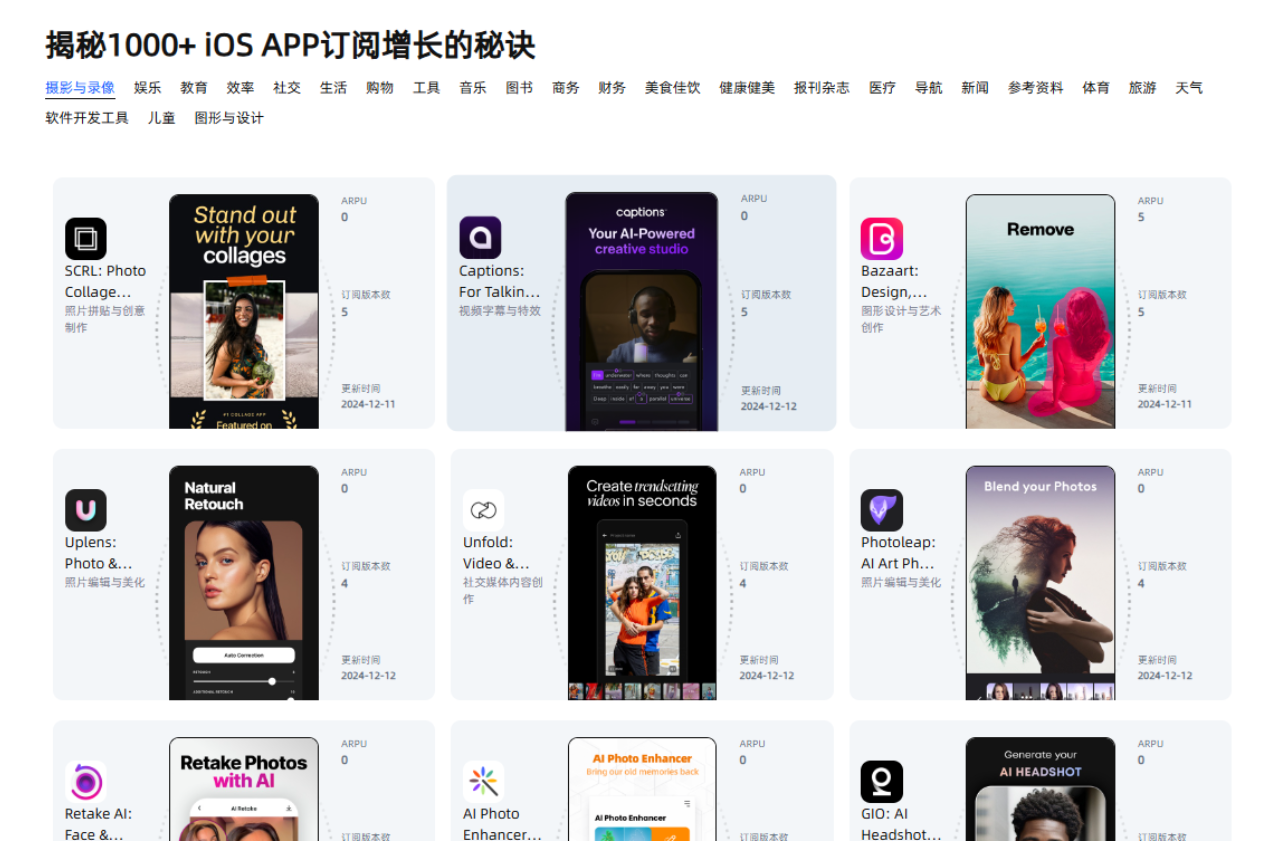
Task: Open the 教育 category
Action: [x=194, y=88]
